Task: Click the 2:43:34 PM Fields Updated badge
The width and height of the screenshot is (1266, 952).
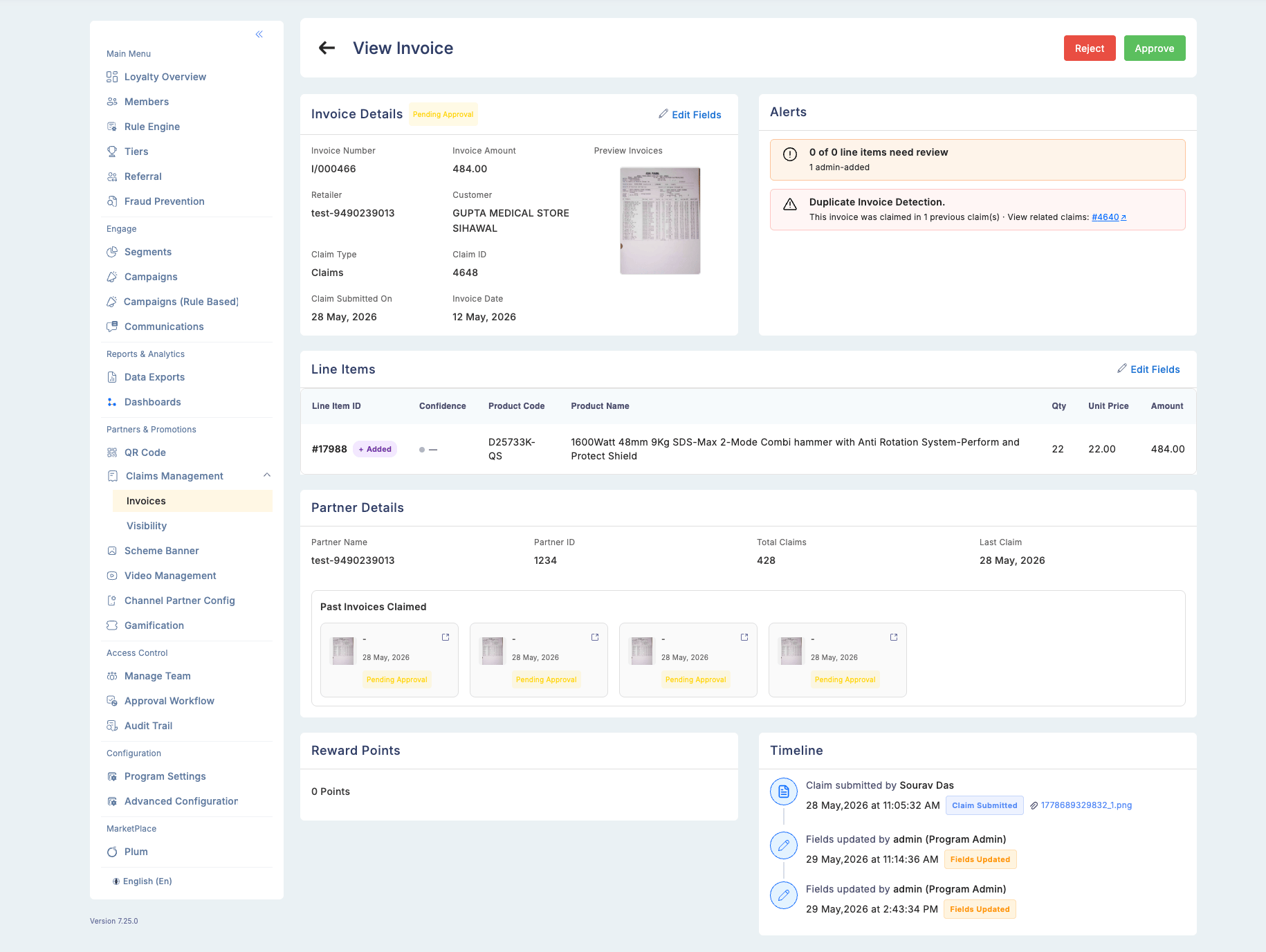Action: [980, 909]
